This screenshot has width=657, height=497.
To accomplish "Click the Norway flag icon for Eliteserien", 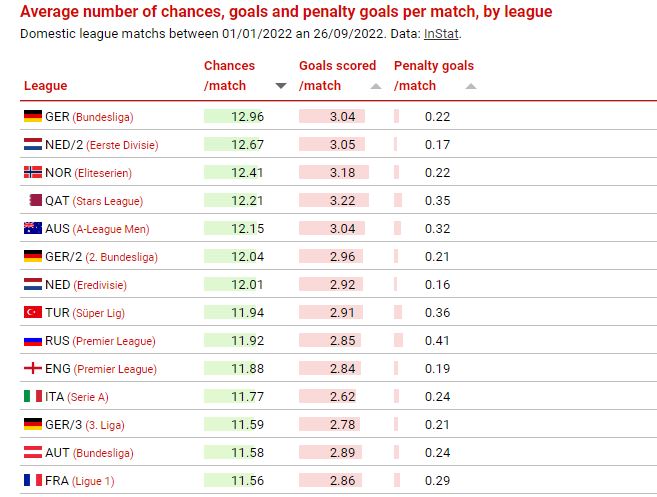I will pyautogui.click(x=32, y=173).
